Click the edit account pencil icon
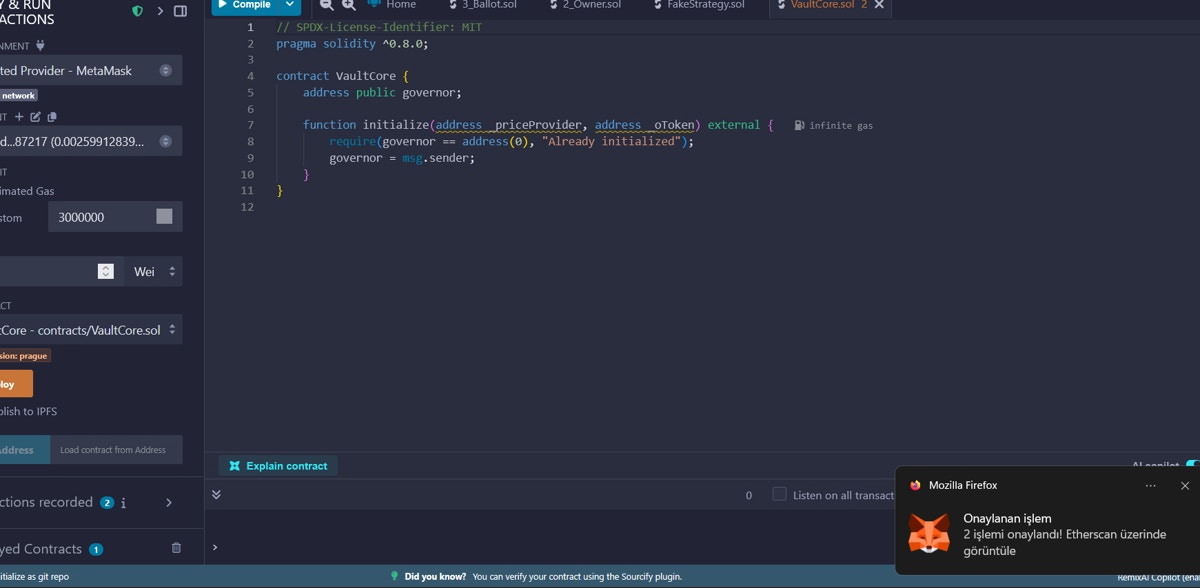Image resolution: width=1200 pixels, height=588 pixels. [x=36, y=117]
